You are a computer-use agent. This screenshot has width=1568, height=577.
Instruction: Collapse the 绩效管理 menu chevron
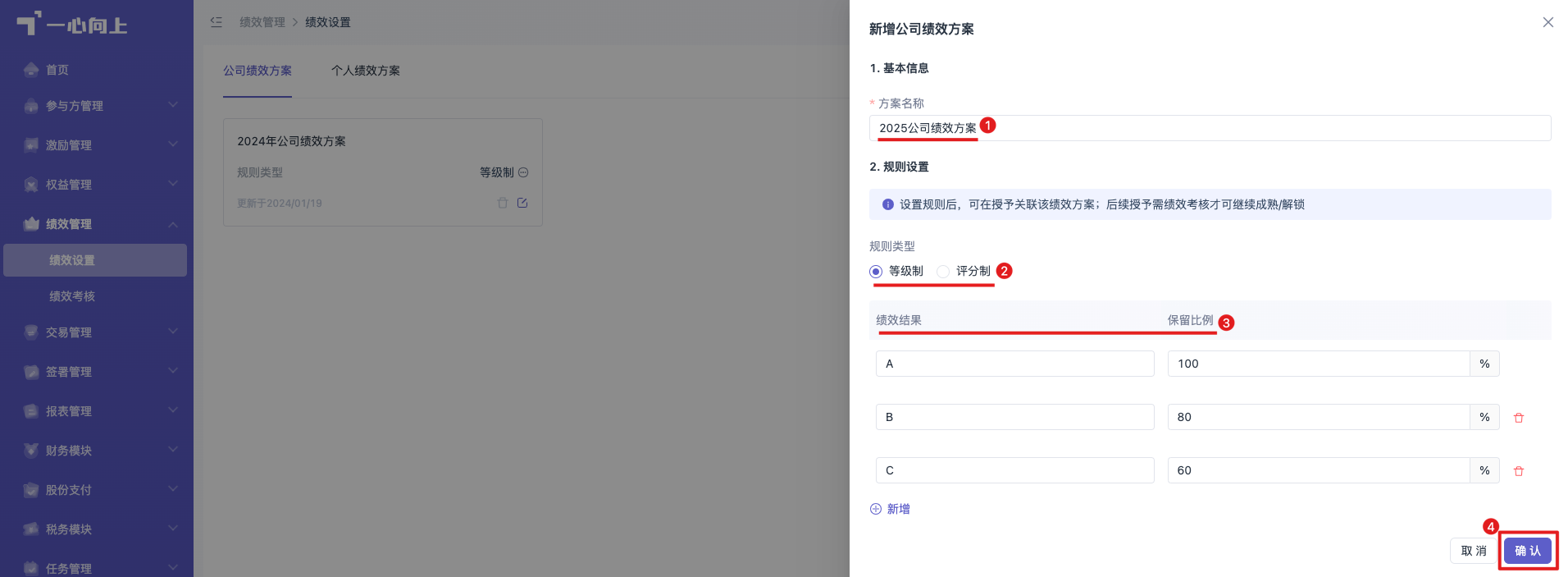click(x=173, y=224)
